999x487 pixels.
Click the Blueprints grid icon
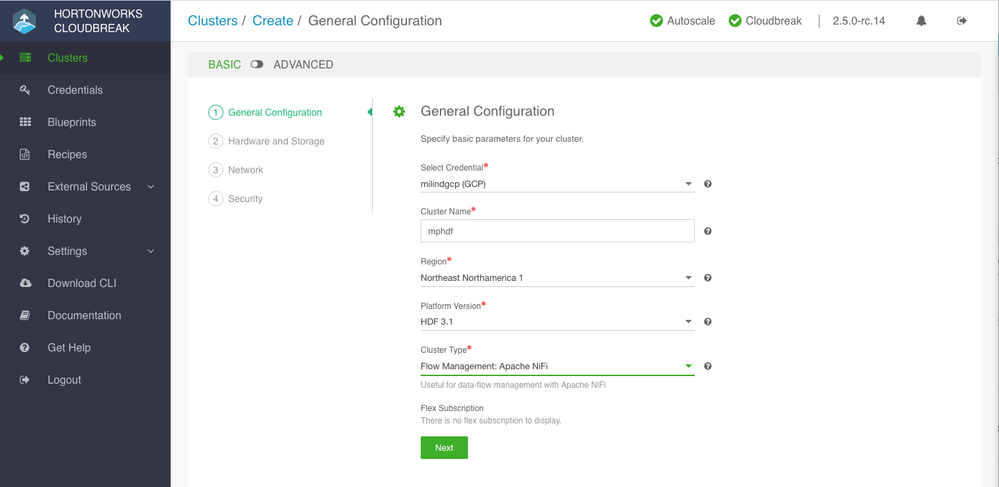[x=25, y=122]
